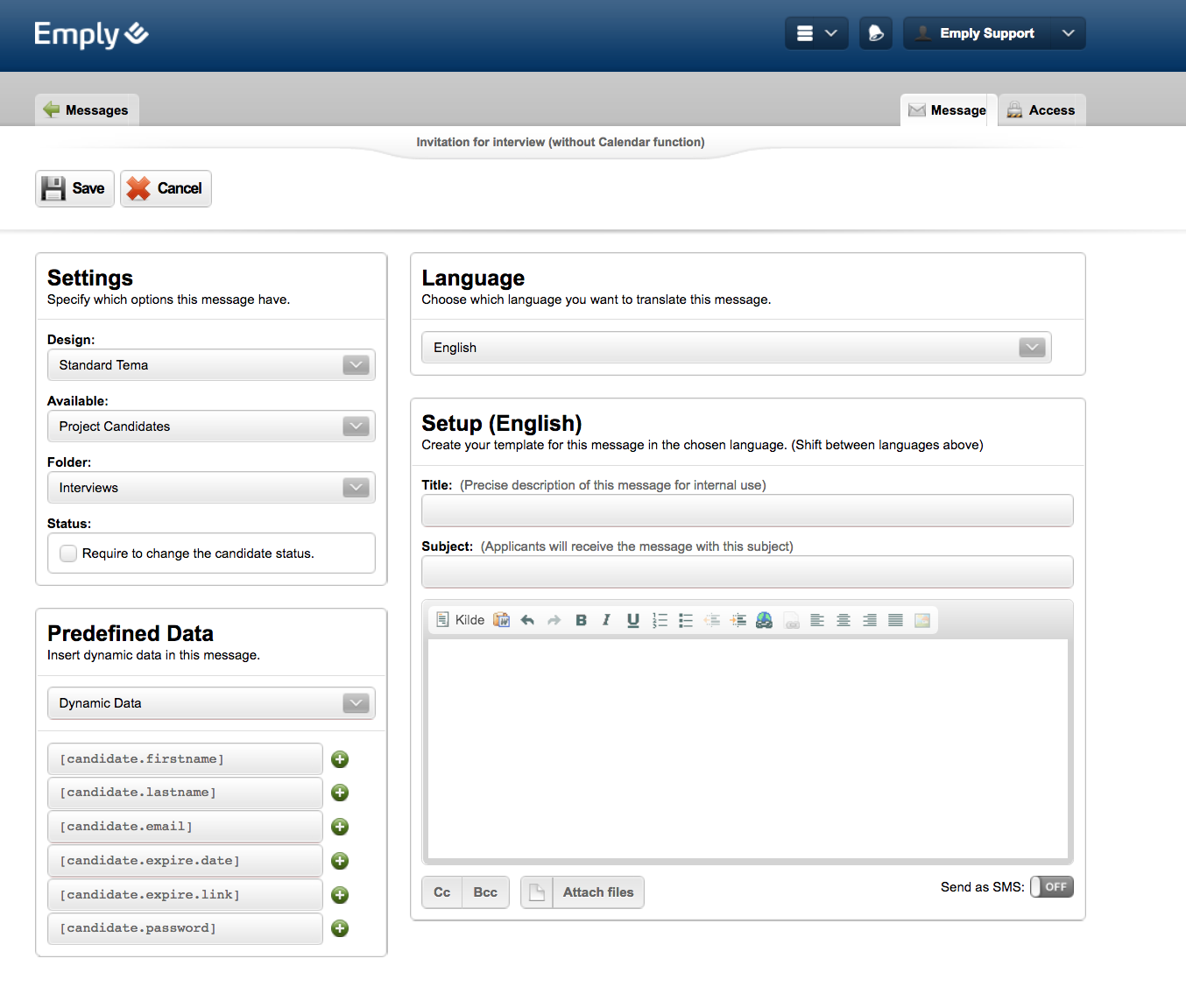Viewport: 1186px width, 1008px height.
Task: Open the main menu dropdown in header
Action: click(x=816, y=33)
